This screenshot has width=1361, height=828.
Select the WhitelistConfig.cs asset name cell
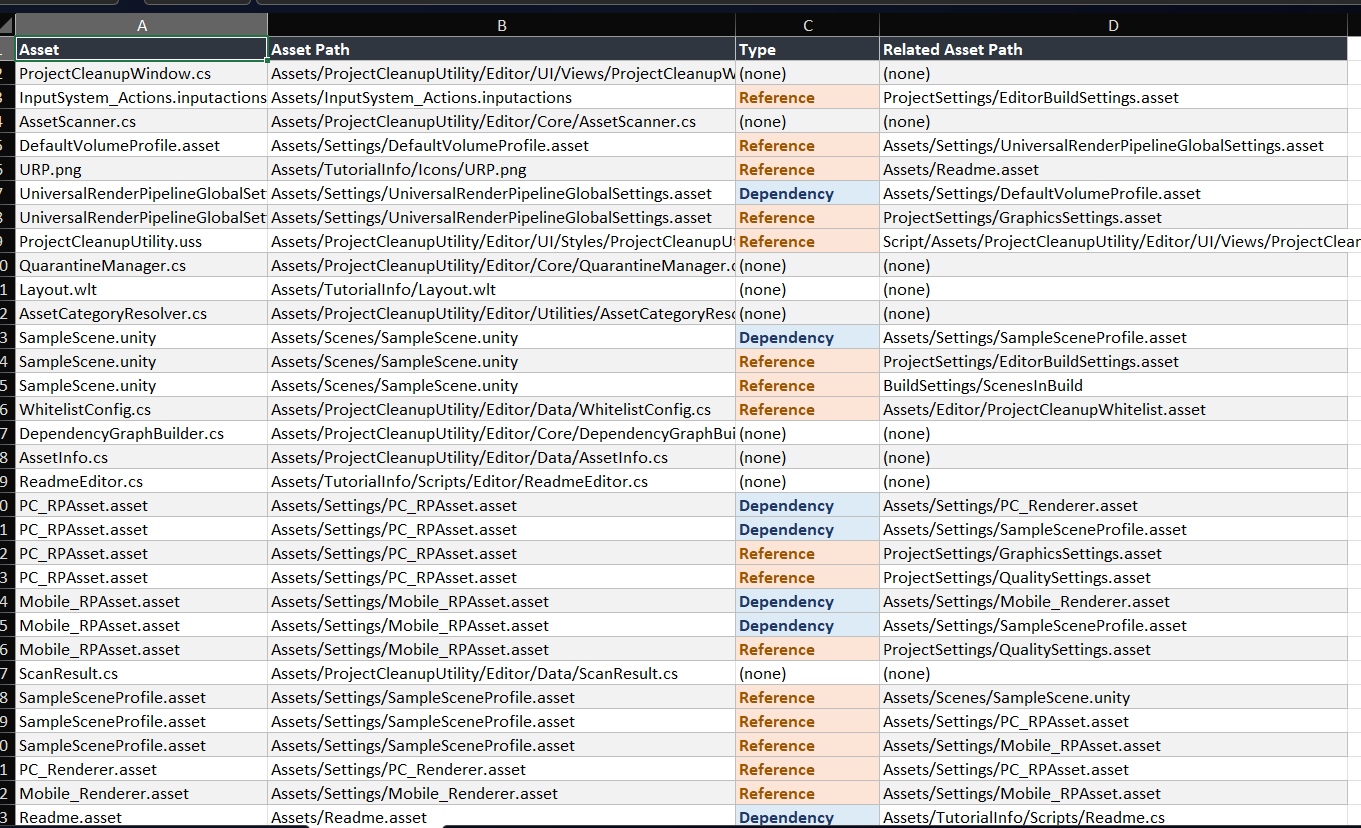click(142, 409)
